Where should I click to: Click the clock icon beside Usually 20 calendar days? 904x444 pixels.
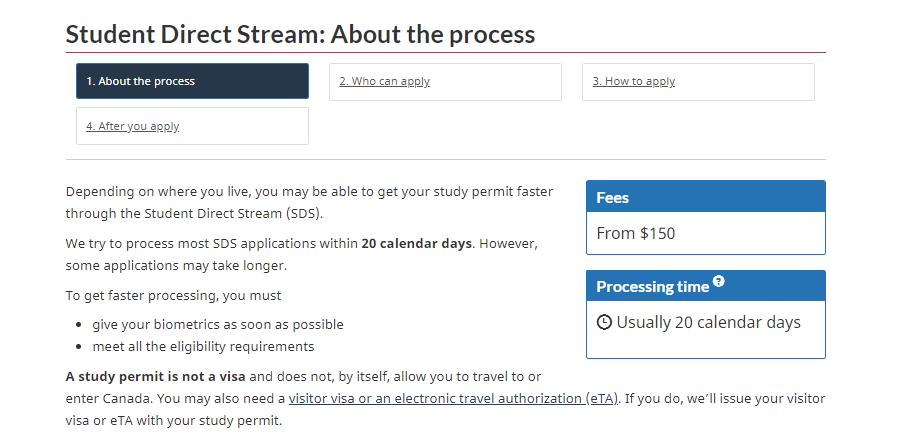[x=604, y=322]
